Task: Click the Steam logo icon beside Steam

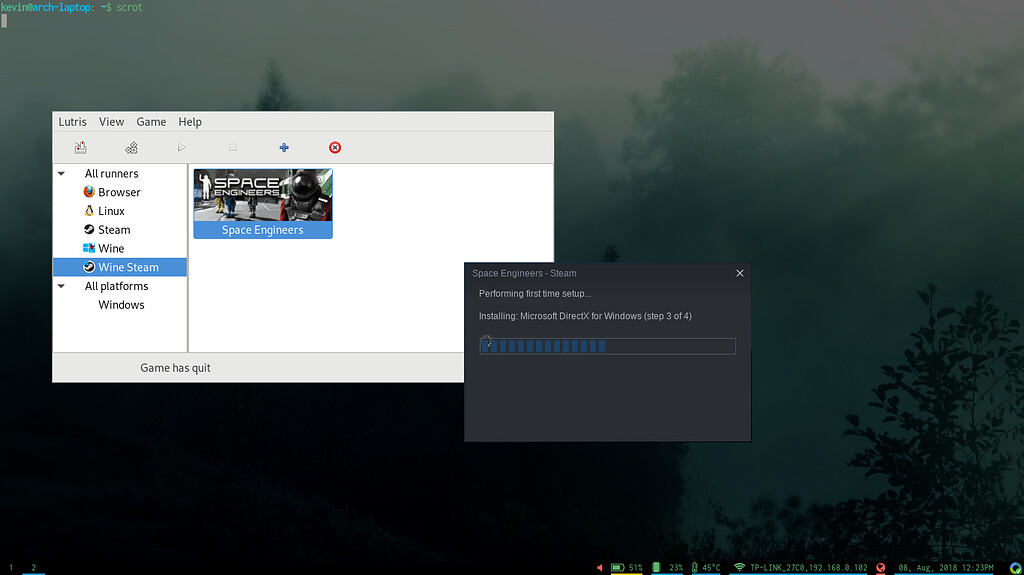Action: [89, 229]
